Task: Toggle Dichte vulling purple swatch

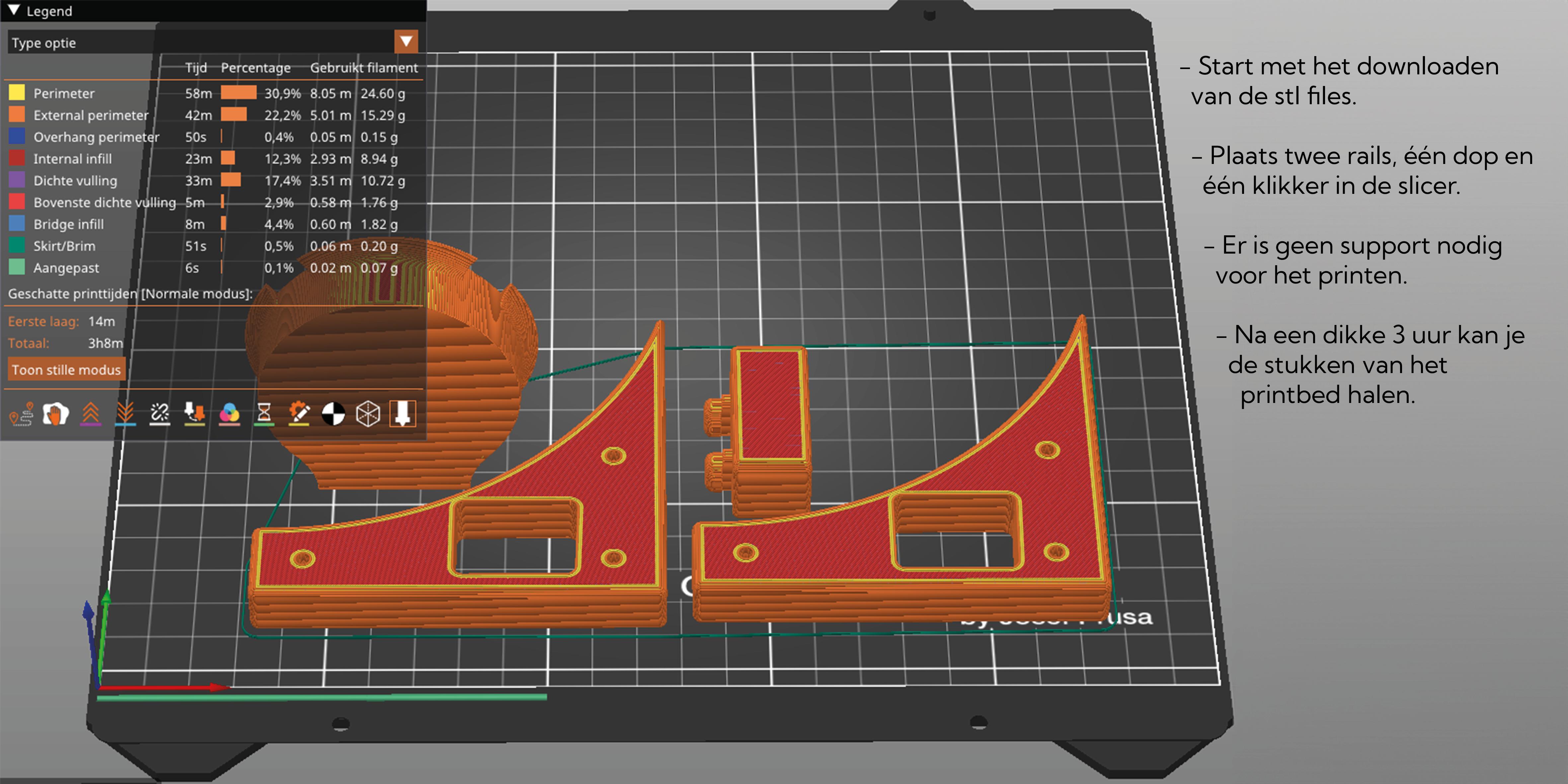Action: (17, 180)
